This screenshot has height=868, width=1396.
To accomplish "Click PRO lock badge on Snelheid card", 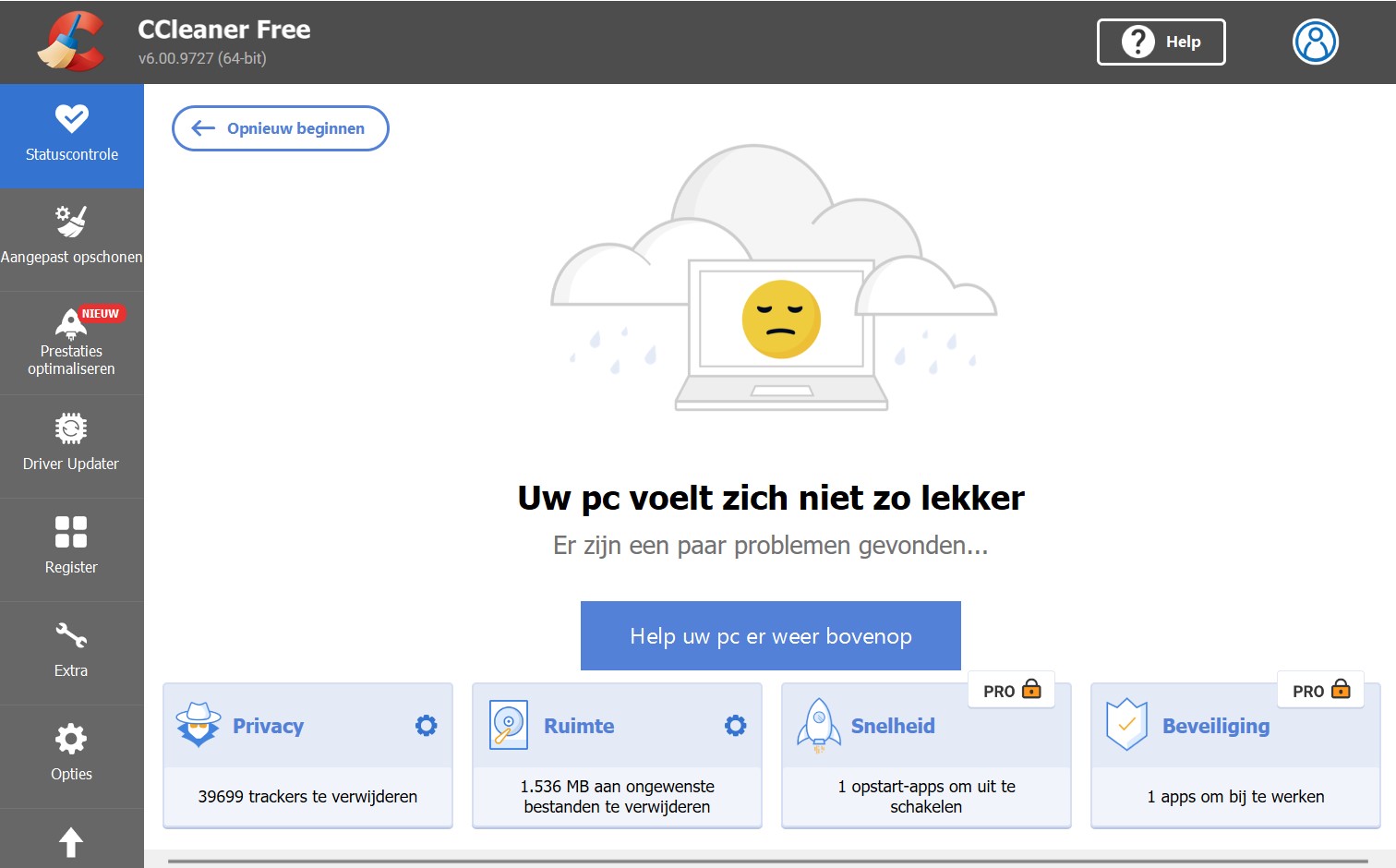I will 1012,691.
